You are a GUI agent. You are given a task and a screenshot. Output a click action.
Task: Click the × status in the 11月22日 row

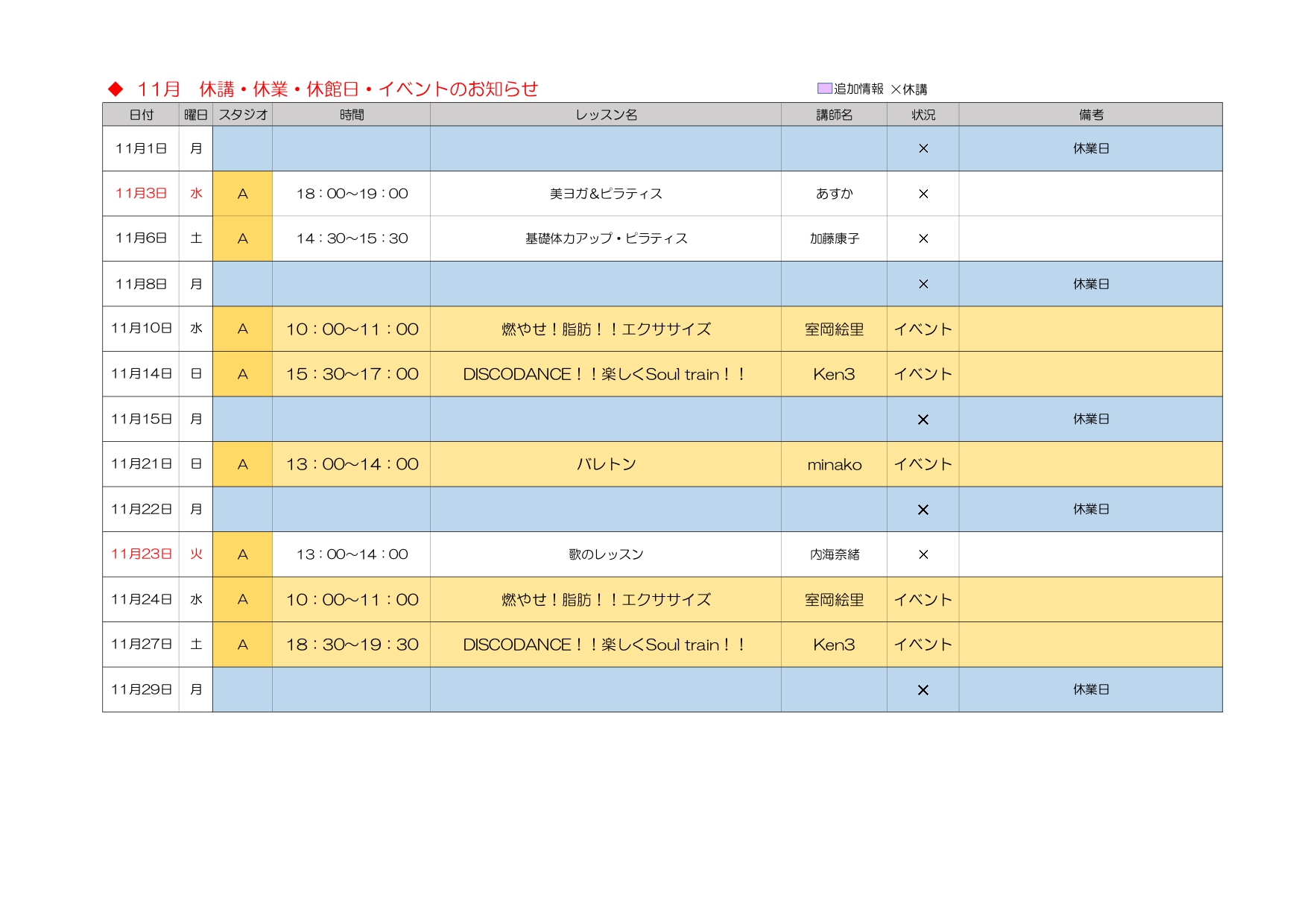923,510
